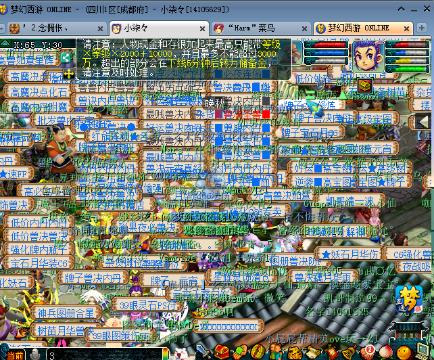Click the white pet icon beside chat bar
Viewport: 434px width, 360px height.
tap(180, 353)
